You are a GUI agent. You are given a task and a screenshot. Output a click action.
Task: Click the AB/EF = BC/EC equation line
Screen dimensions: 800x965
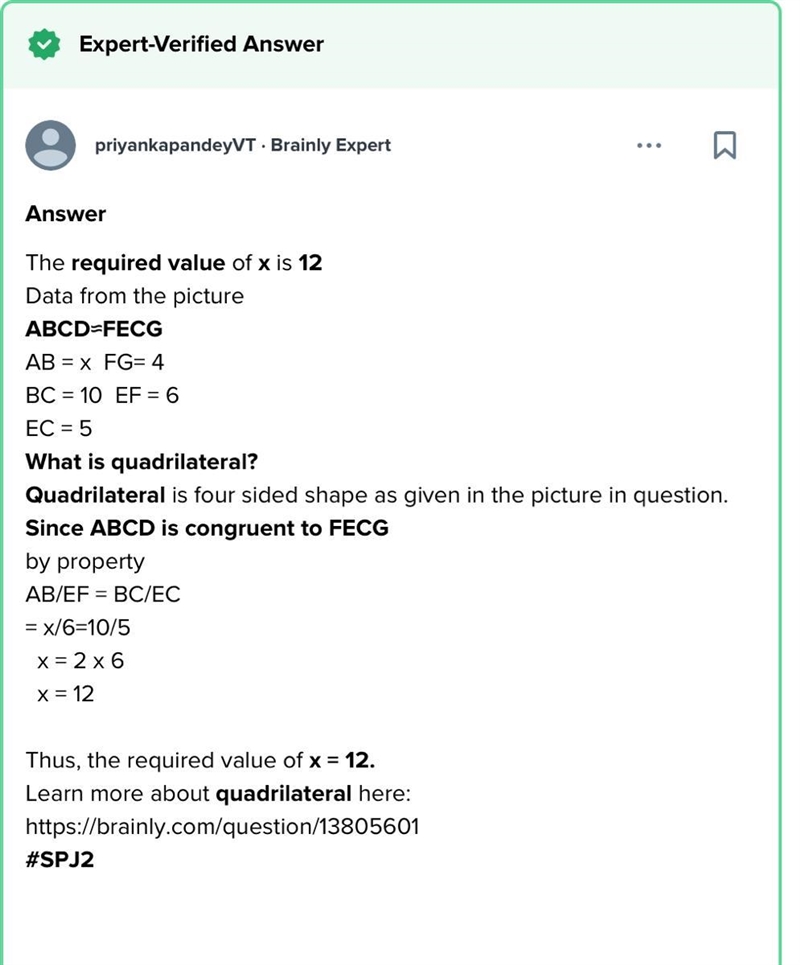[103, 595]
